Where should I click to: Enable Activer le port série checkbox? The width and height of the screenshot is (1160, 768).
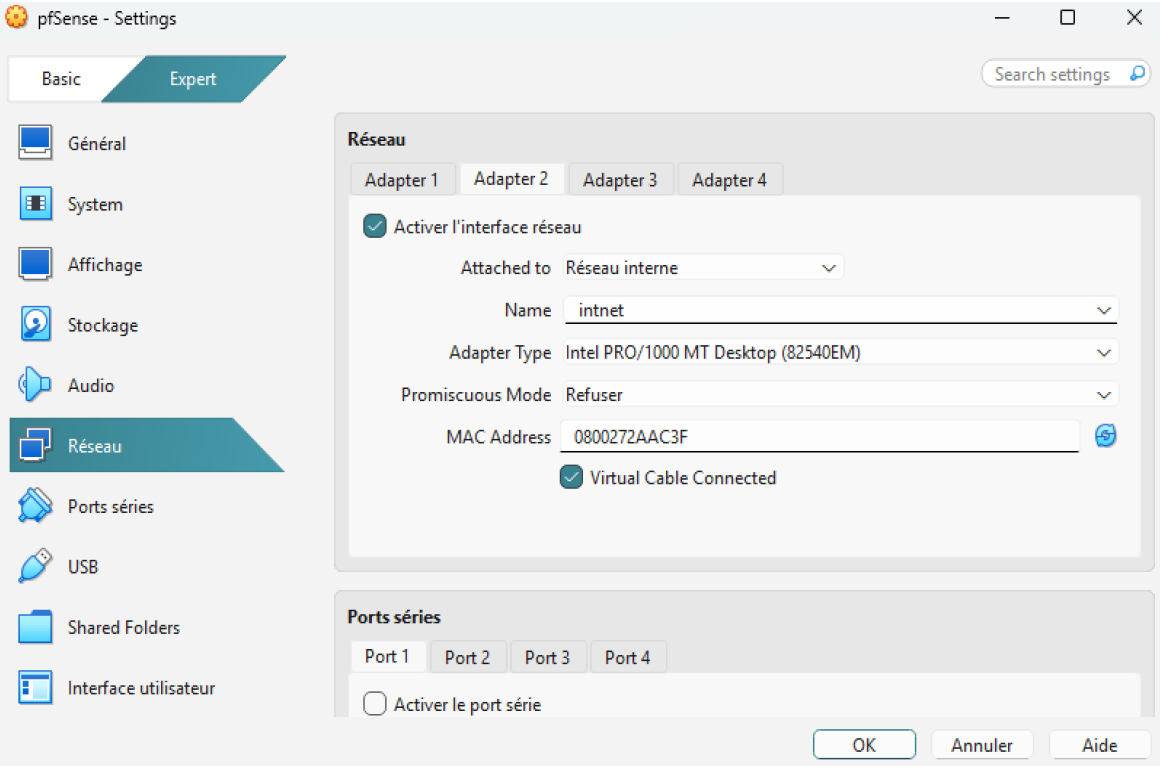tap(374, 704)
